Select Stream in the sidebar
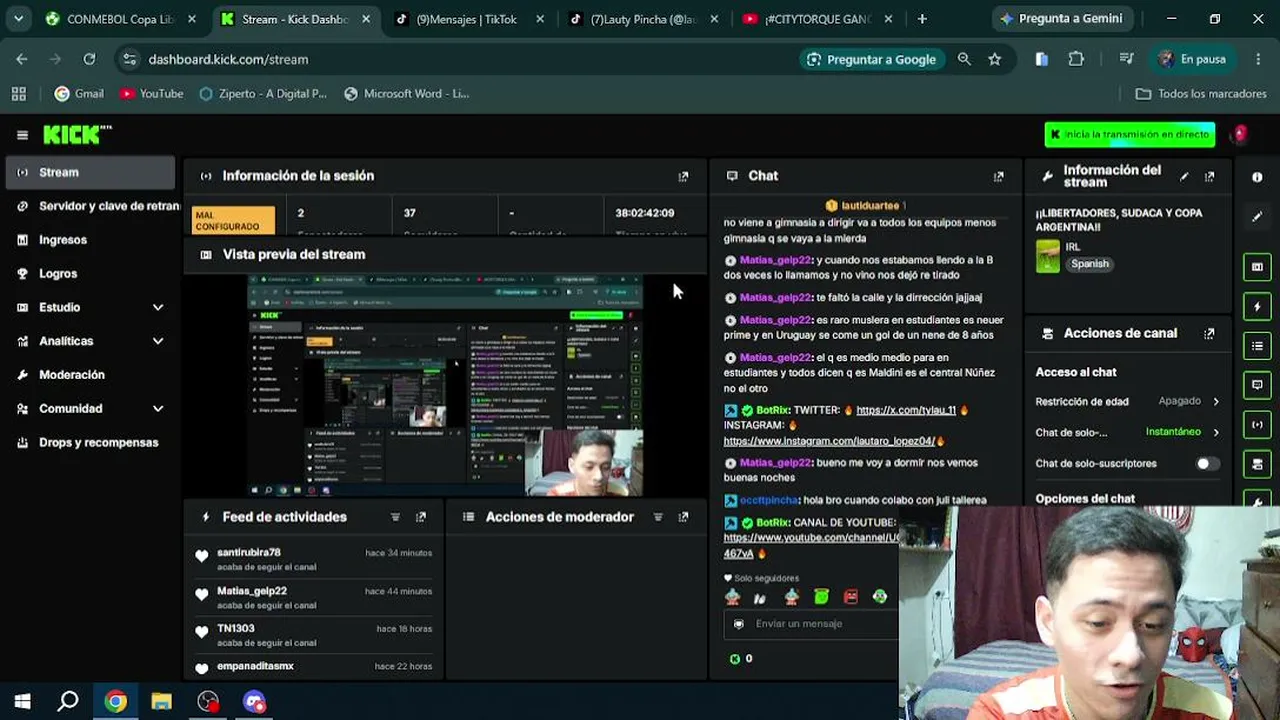Screen dimensions: 1280x720 click(x=90, y=173)
